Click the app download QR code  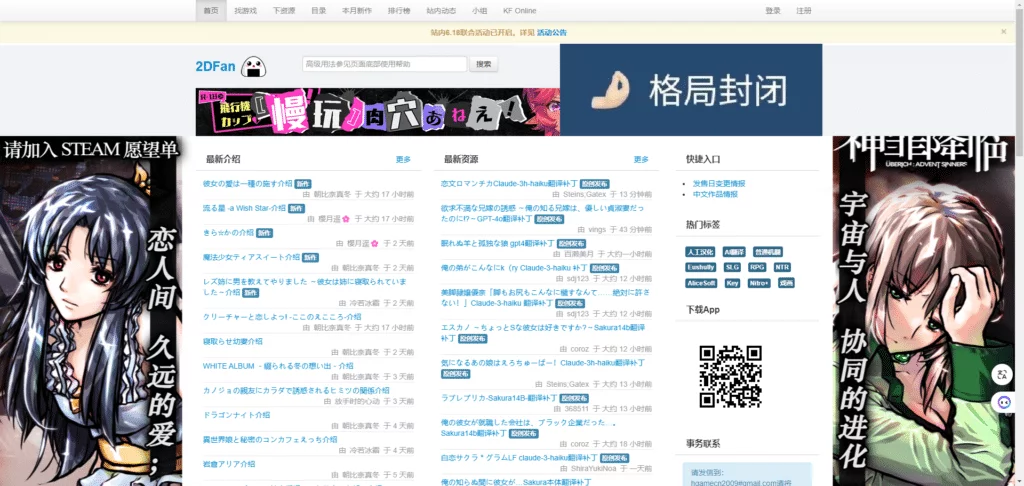coord(730,376)
